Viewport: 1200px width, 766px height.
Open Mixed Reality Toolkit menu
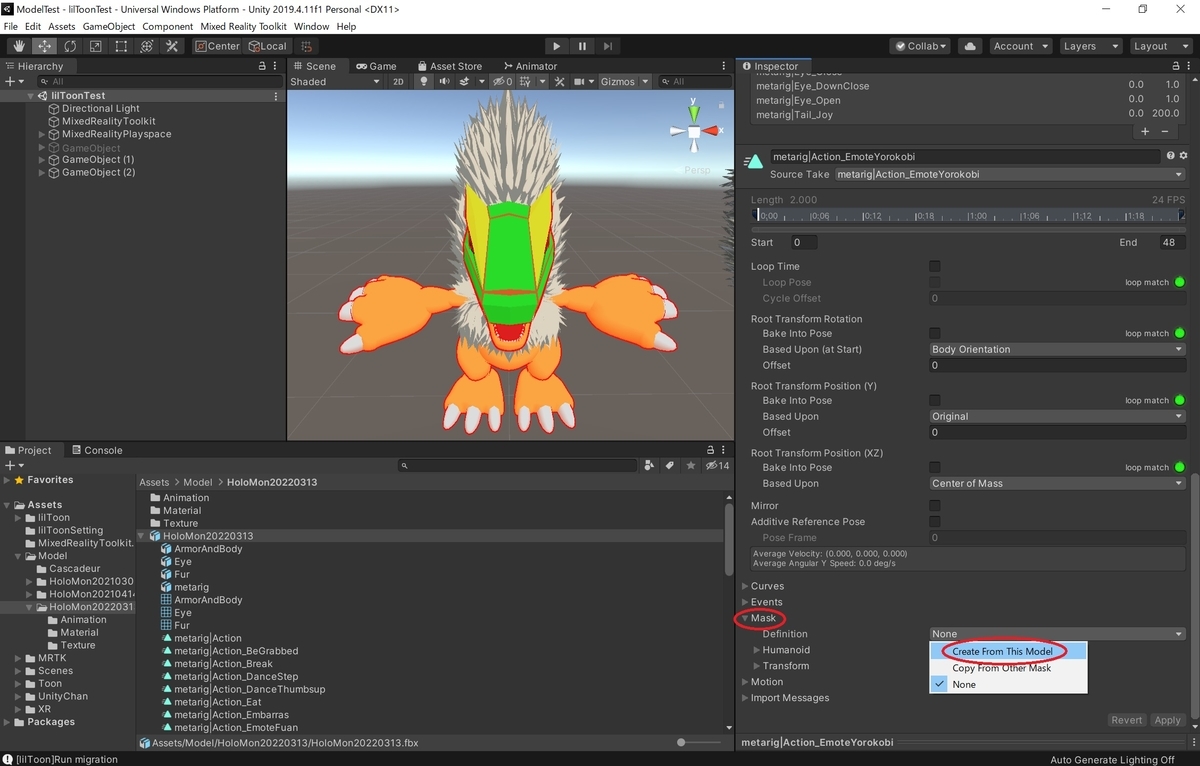pyautogui.click(x=244, y=26)
